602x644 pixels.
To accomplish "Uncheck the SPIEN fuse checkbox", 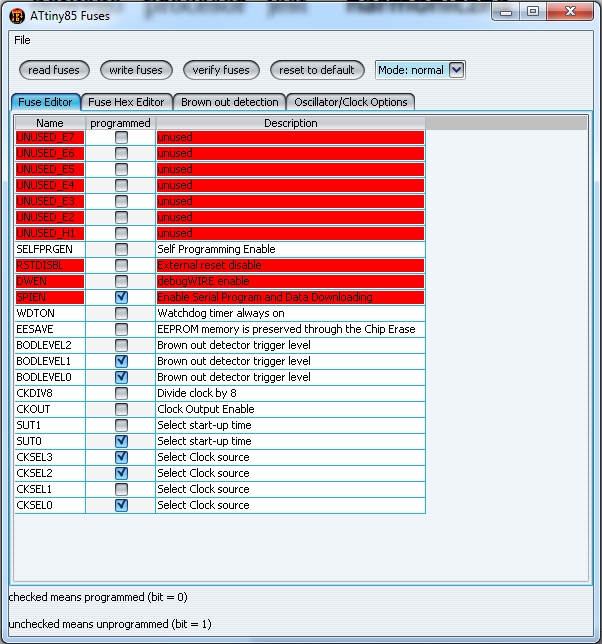I will 121,297.
